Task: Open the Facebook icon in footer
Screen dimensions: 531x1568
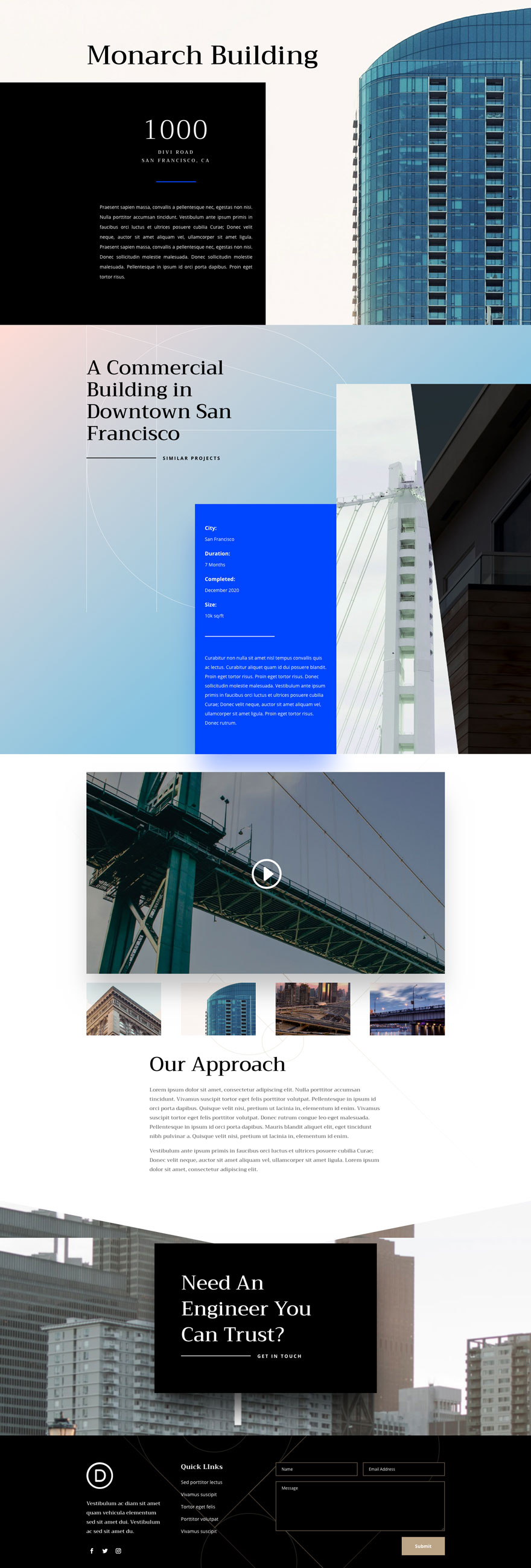Action: tap(92, 1551)
